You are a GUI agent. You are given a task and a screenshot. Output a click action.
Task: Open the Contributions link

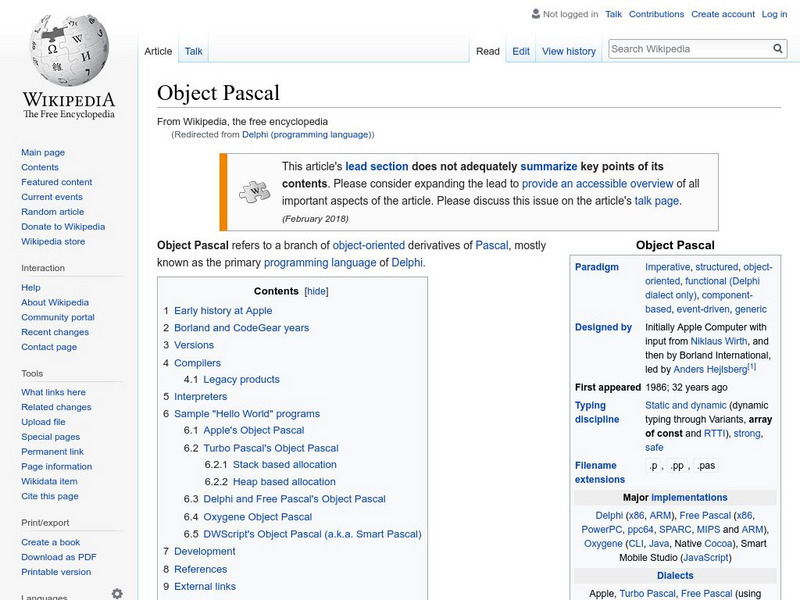pos(657,14)
